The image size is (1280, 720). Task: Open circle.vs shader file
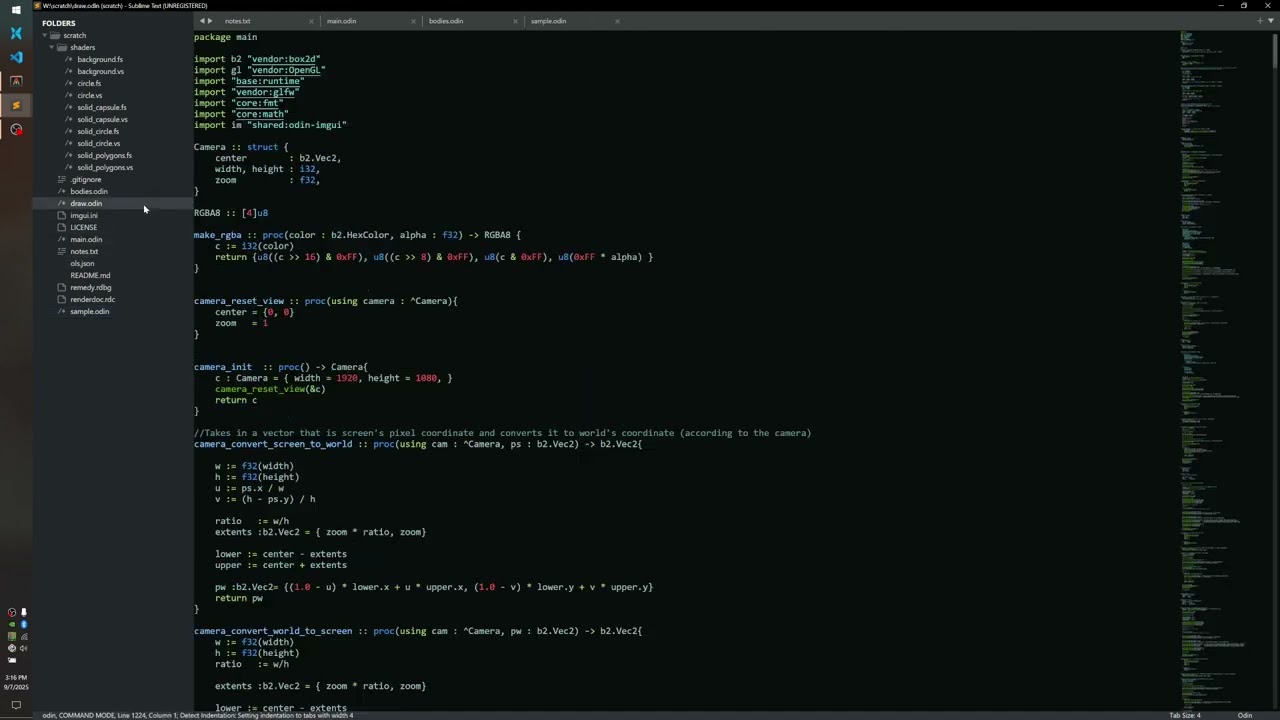pyautogui.click(x=89, y=95)
